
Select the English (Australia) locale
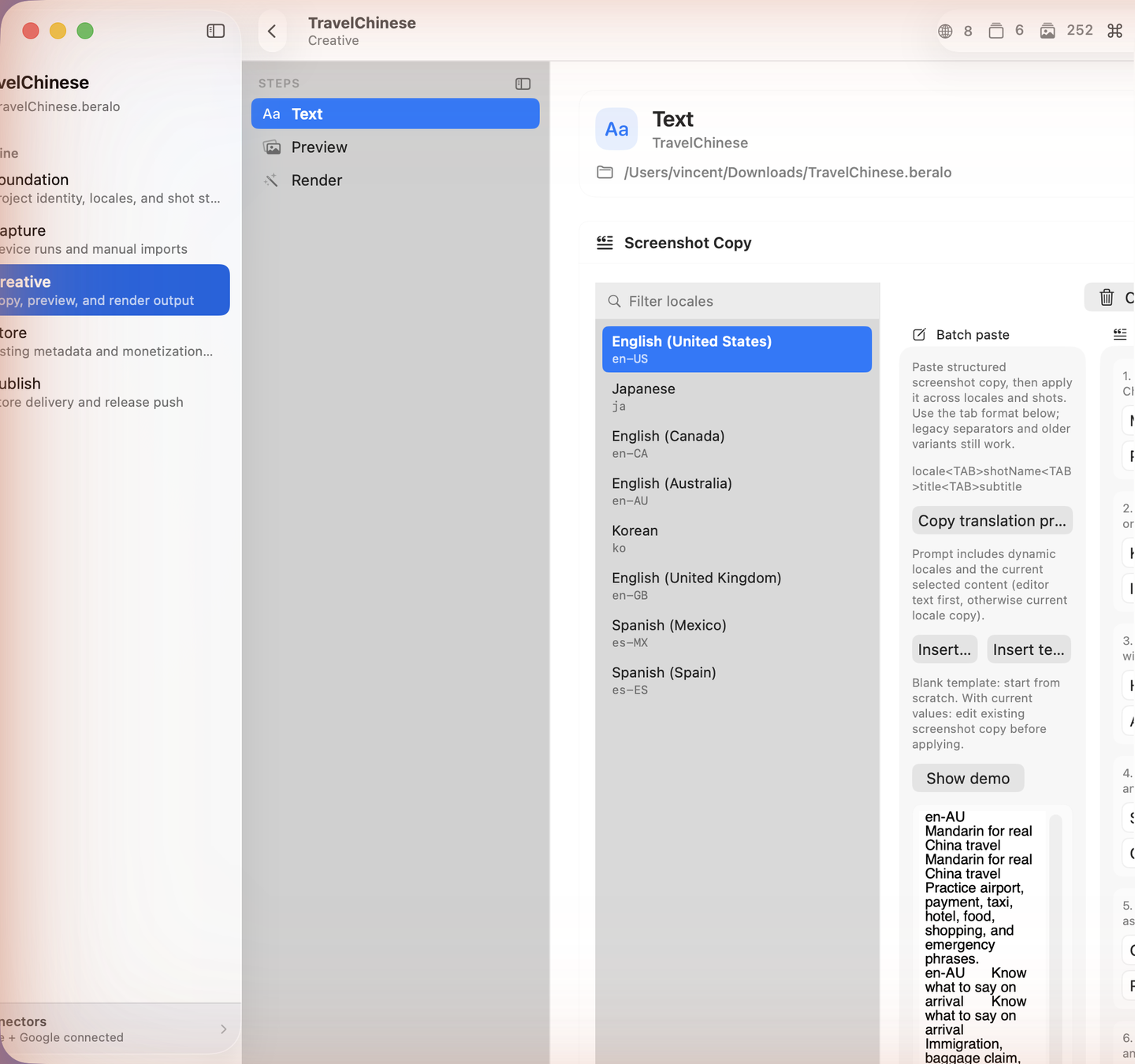(737, 491)
